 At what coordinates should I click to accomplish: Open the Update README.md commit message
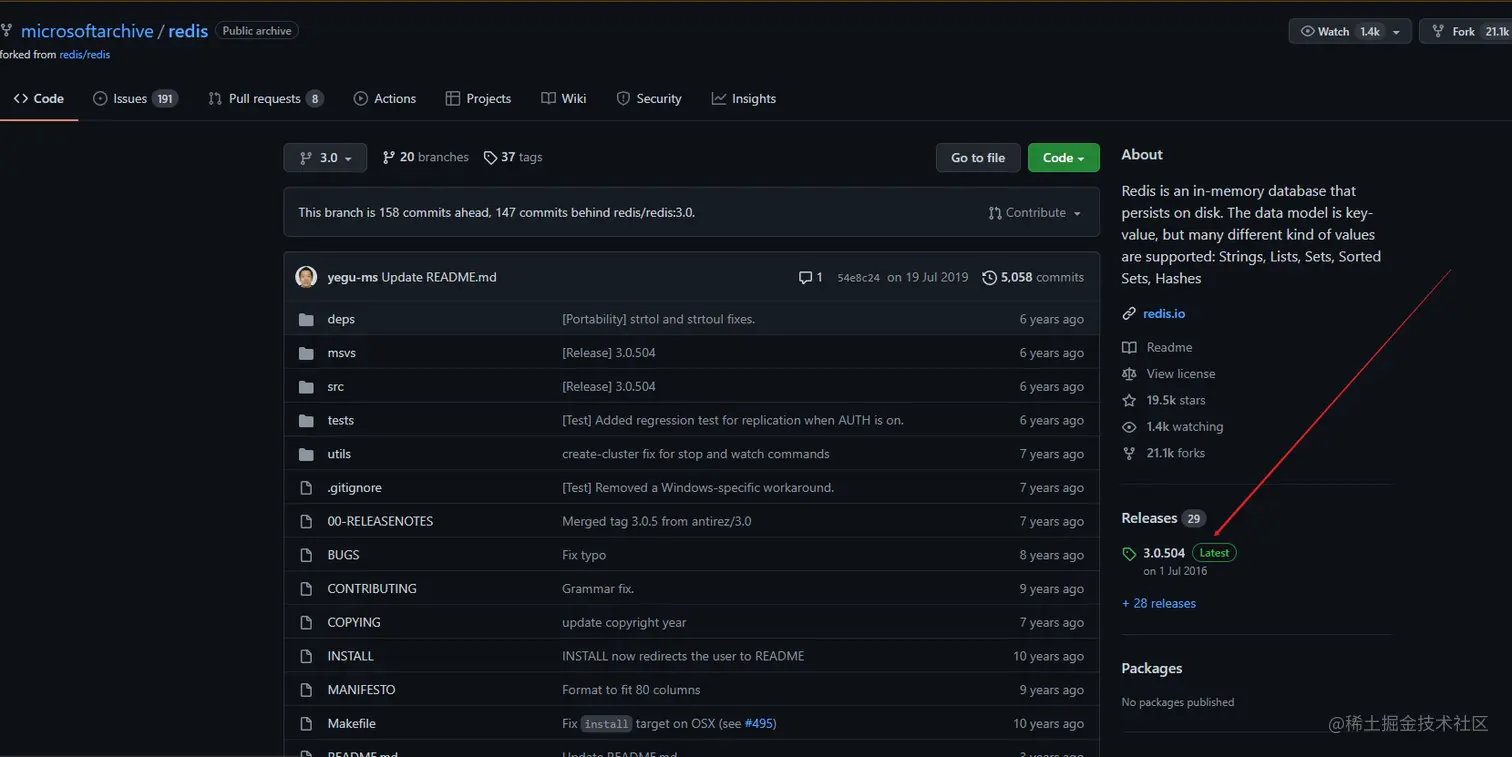[439, 277]
